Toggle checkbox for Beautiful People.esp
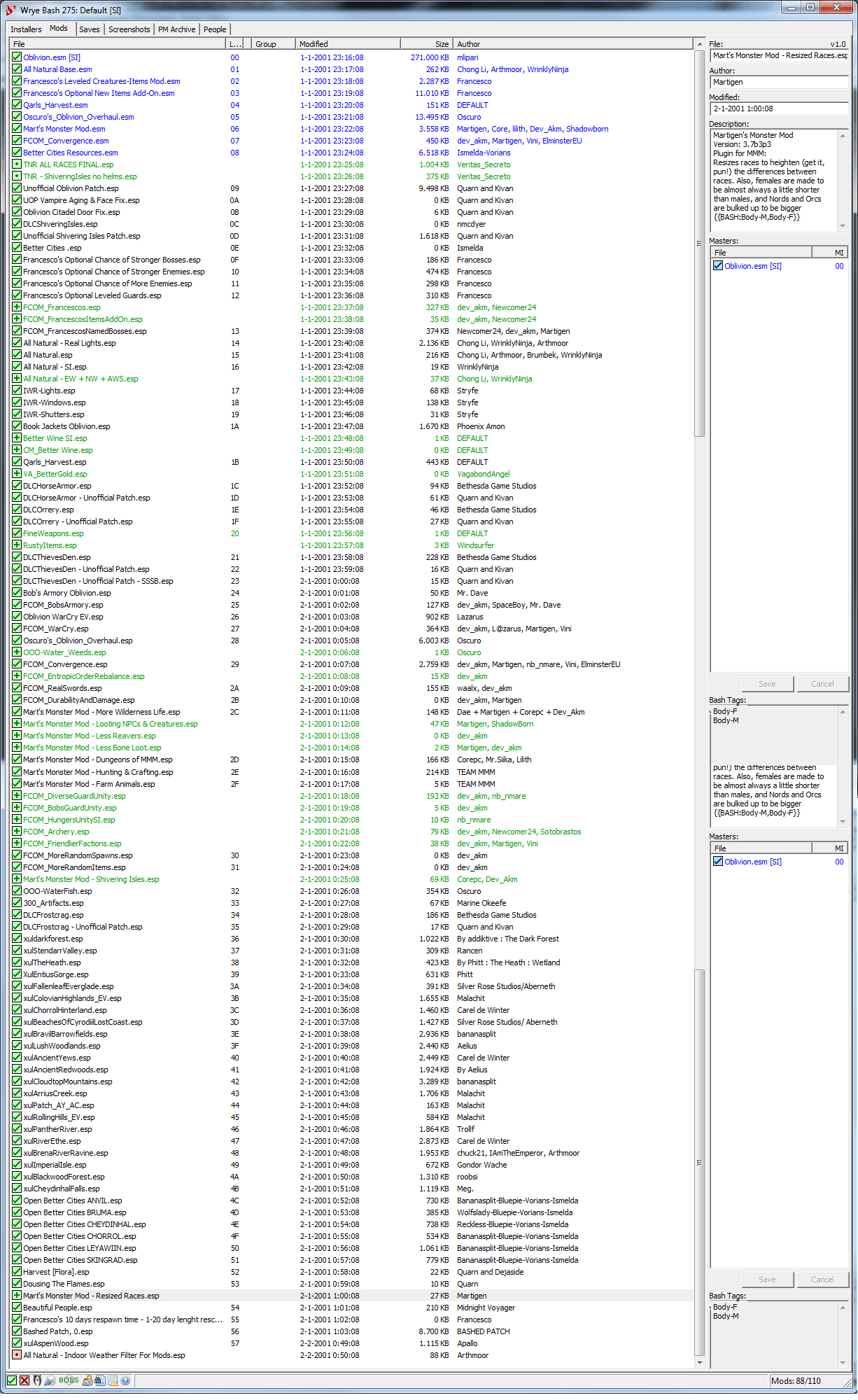 17,1308
